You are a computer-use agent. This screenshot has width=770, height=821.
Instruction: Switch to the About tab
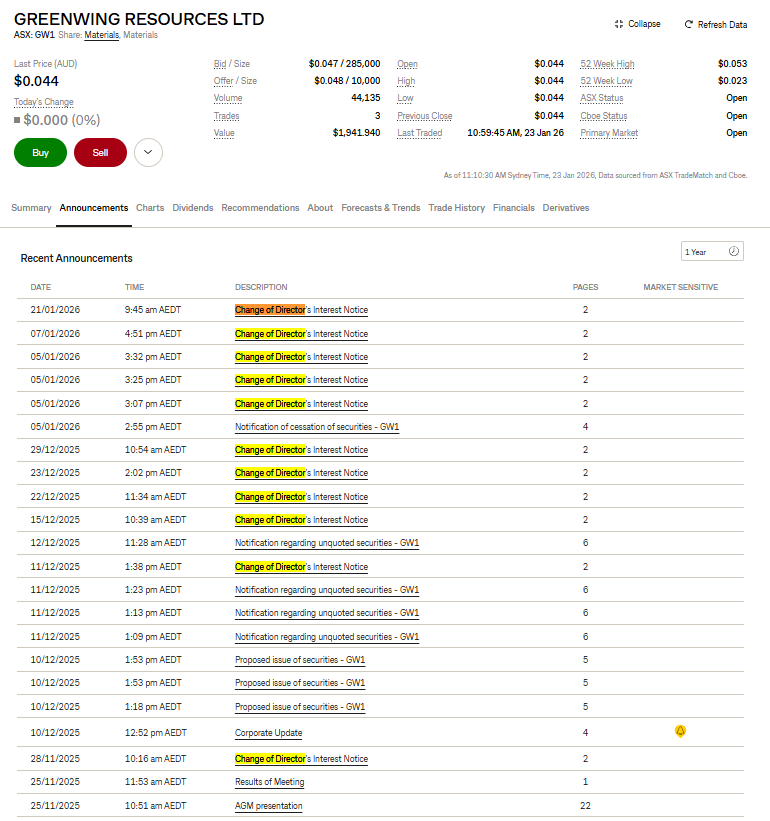[320, 208]
